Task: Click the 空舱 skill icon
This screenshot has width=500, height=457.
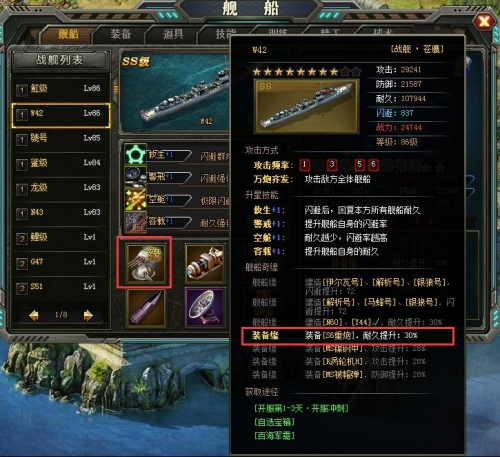Action: click(135, 199)
